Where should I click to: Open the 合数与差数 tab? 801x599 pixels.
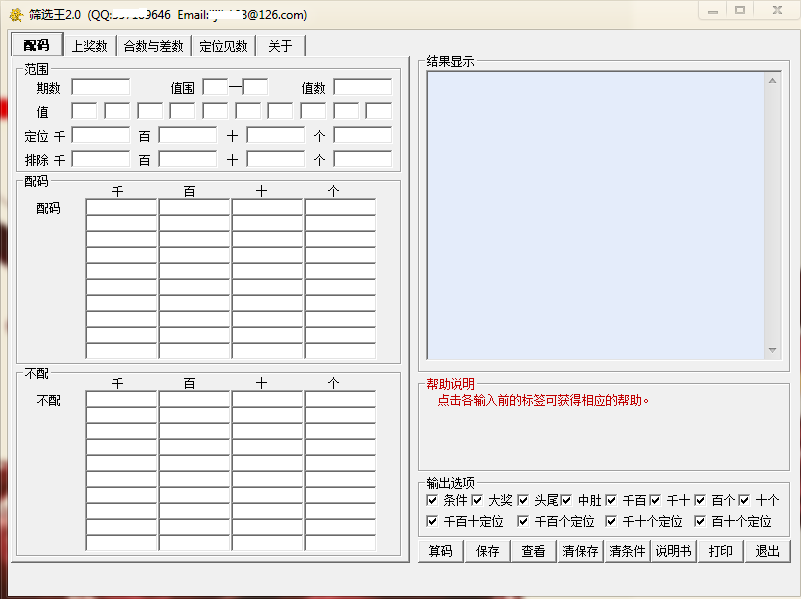pos(153,46)
